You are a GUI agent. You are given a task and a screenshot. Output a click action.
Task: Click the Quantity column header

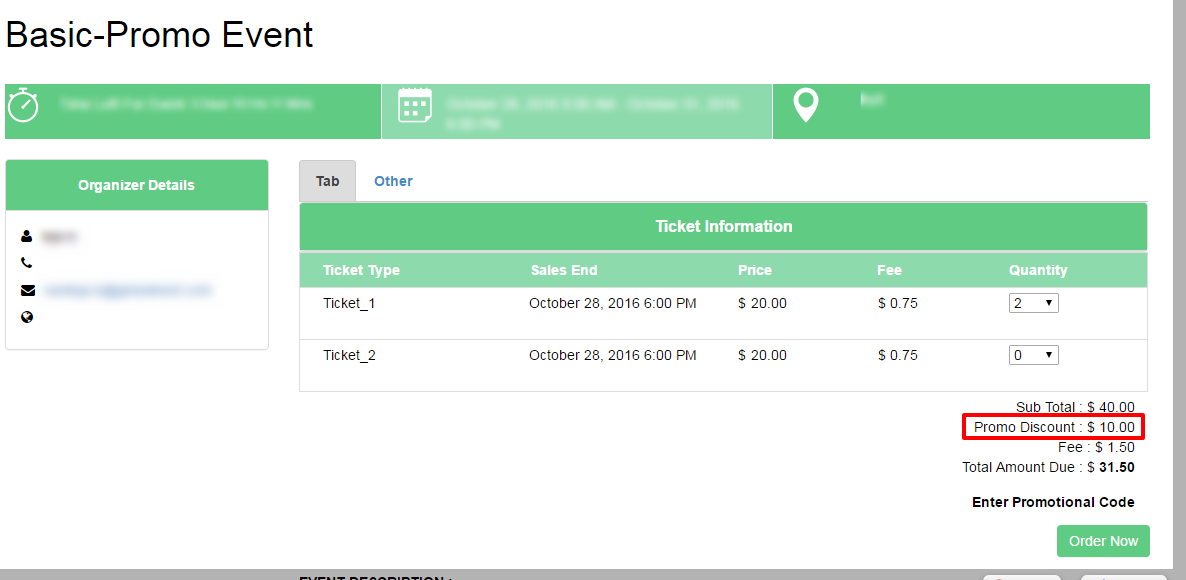tap(1038, 270)
